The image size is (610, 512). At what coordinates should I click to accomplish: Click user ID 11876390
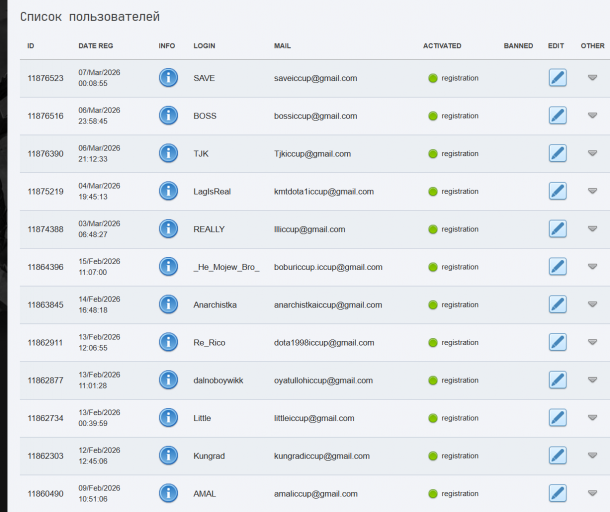coord(46,154)
